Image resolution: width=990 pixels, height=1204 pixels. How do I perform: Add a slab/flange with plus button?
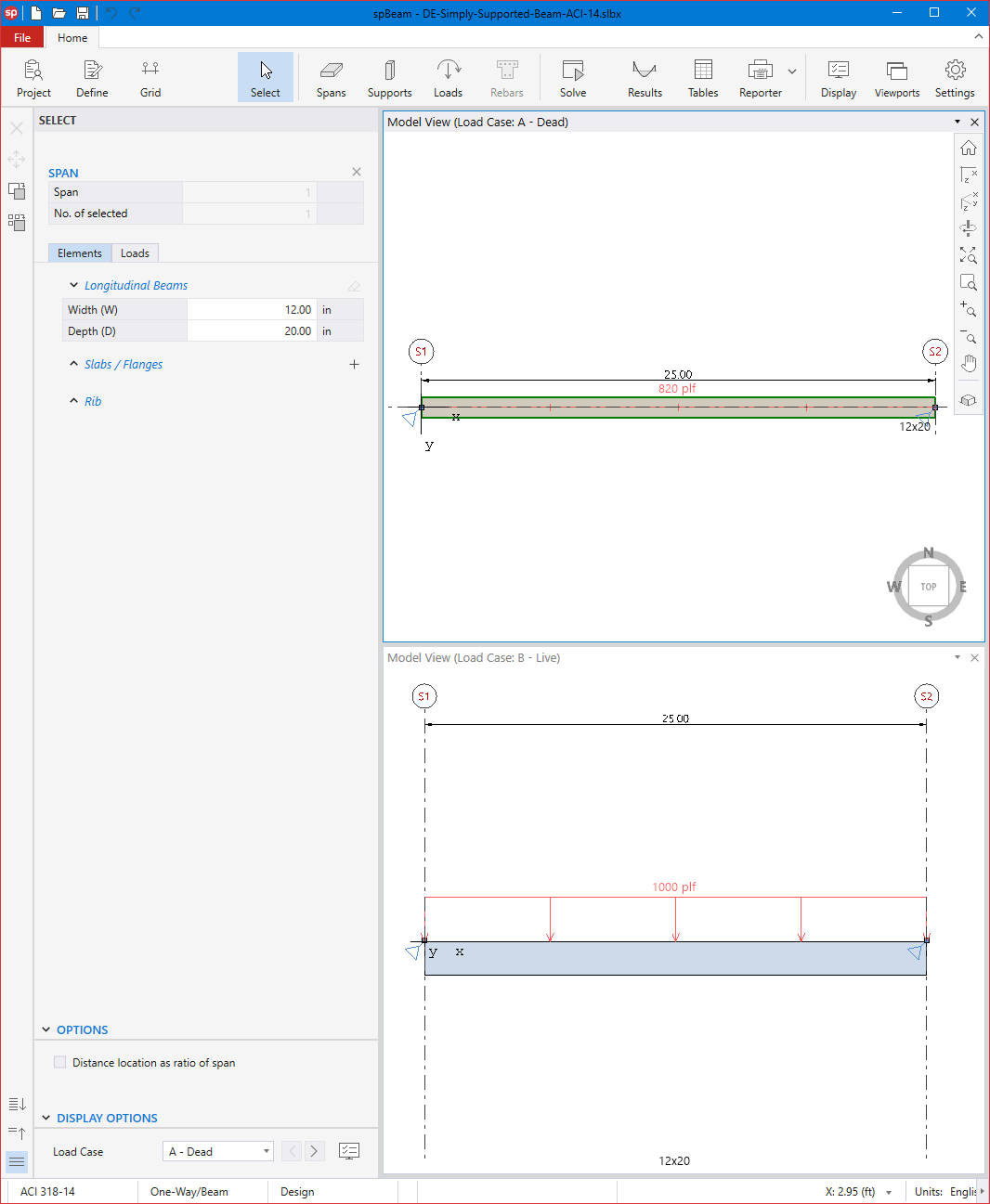coord(354,365)
